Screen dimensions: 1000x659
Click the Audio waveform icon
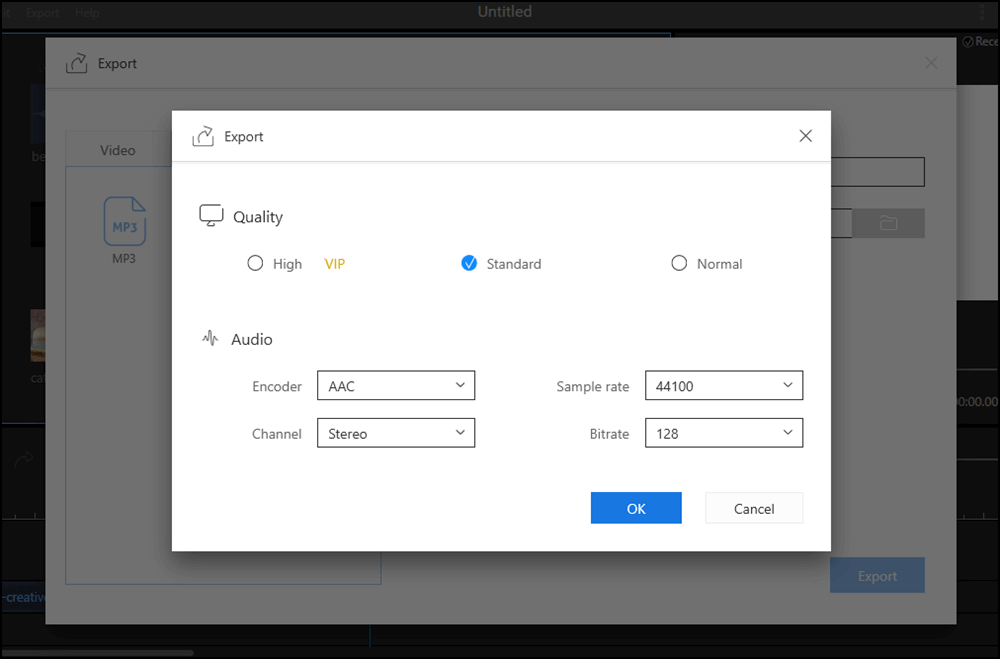[210, 339]
